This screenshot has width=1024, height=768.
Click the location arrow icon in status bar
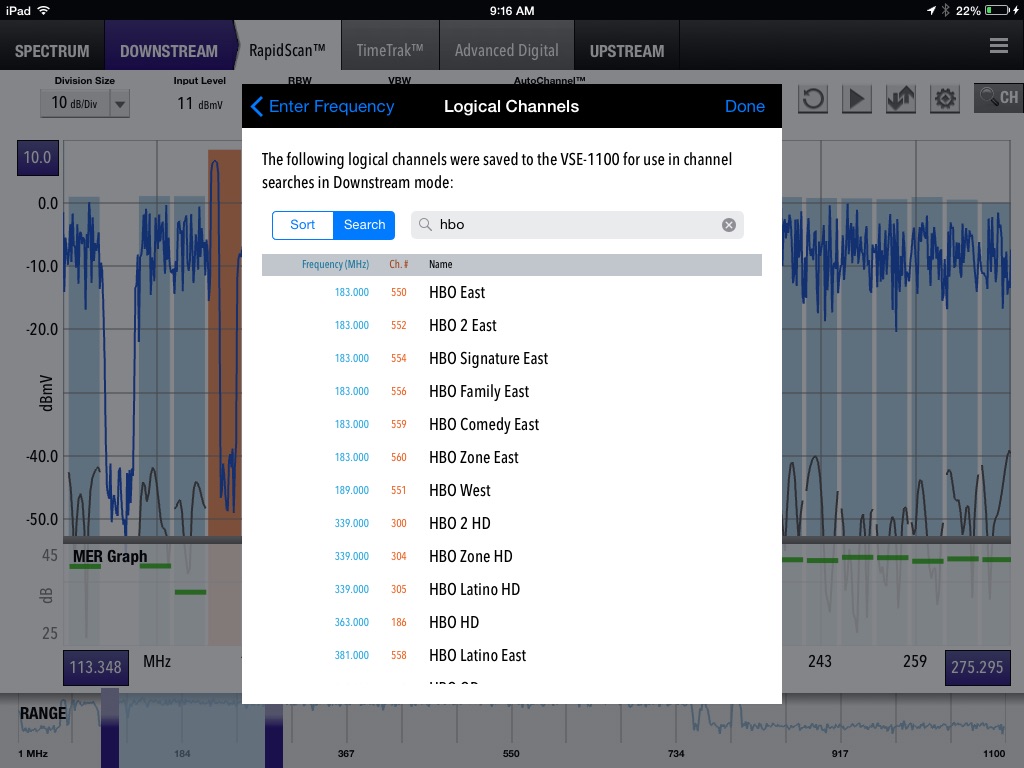(x=931, y=10)
